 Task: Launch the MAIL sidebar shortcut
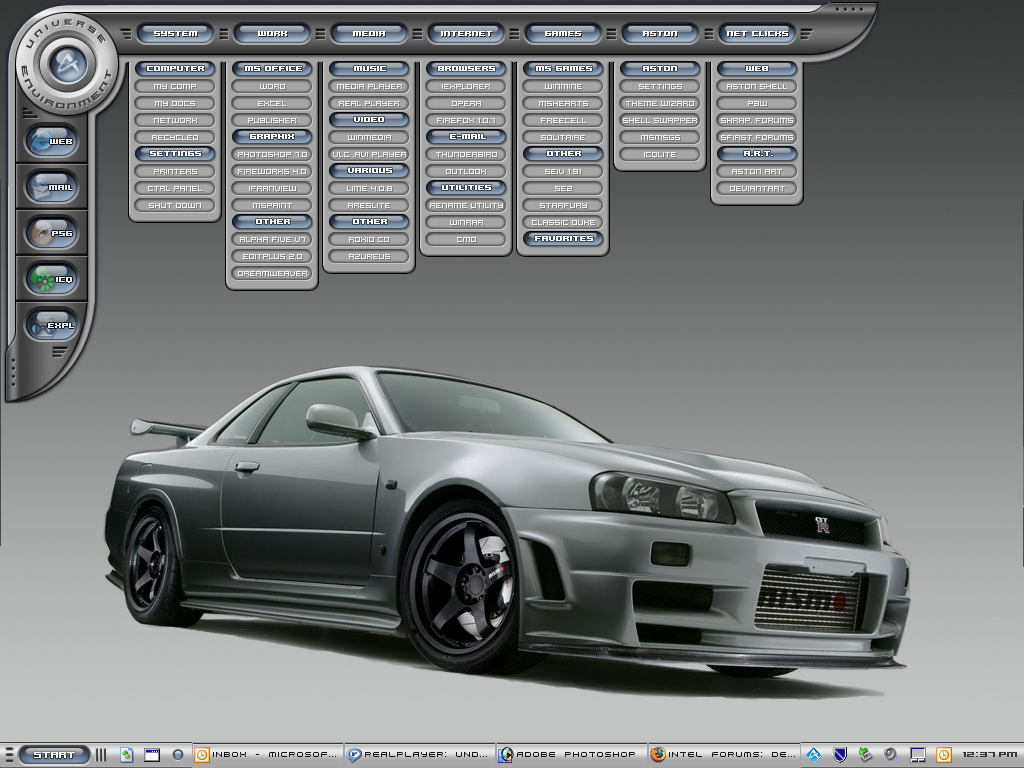pos(51,187)
